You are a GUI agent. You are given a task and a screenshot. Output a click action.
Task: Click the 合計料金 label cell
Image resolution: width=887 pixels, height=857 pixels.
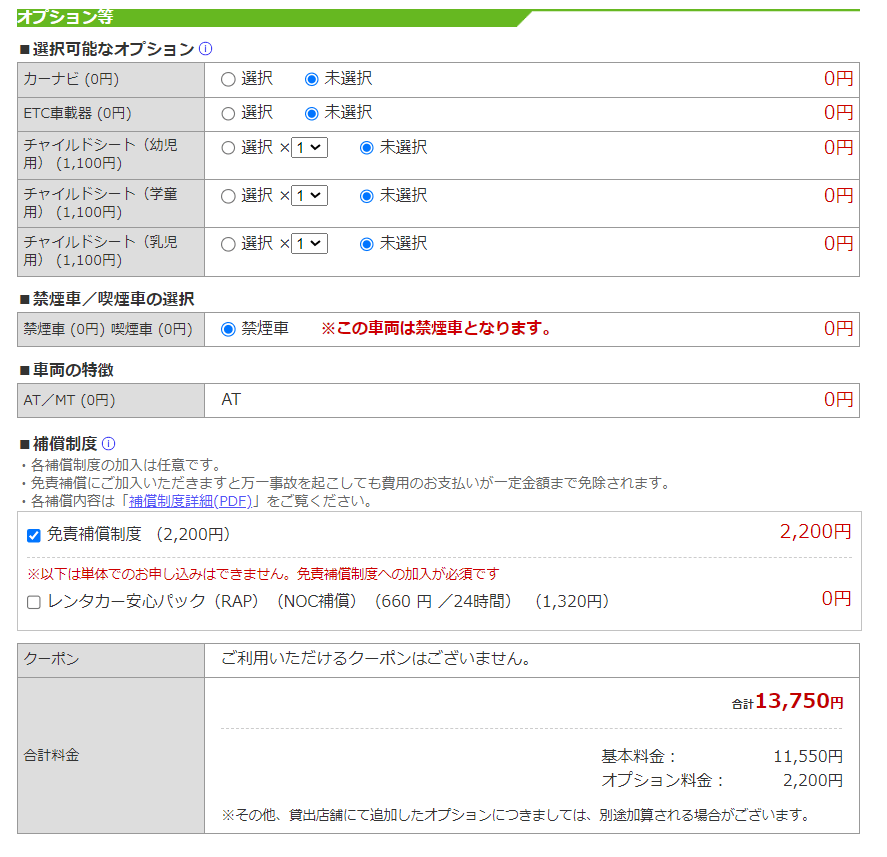111,755
